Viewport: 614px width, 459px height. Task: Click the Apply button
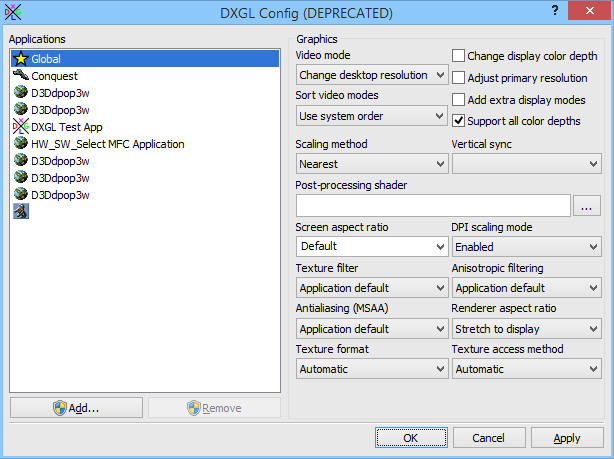point(567,437)
